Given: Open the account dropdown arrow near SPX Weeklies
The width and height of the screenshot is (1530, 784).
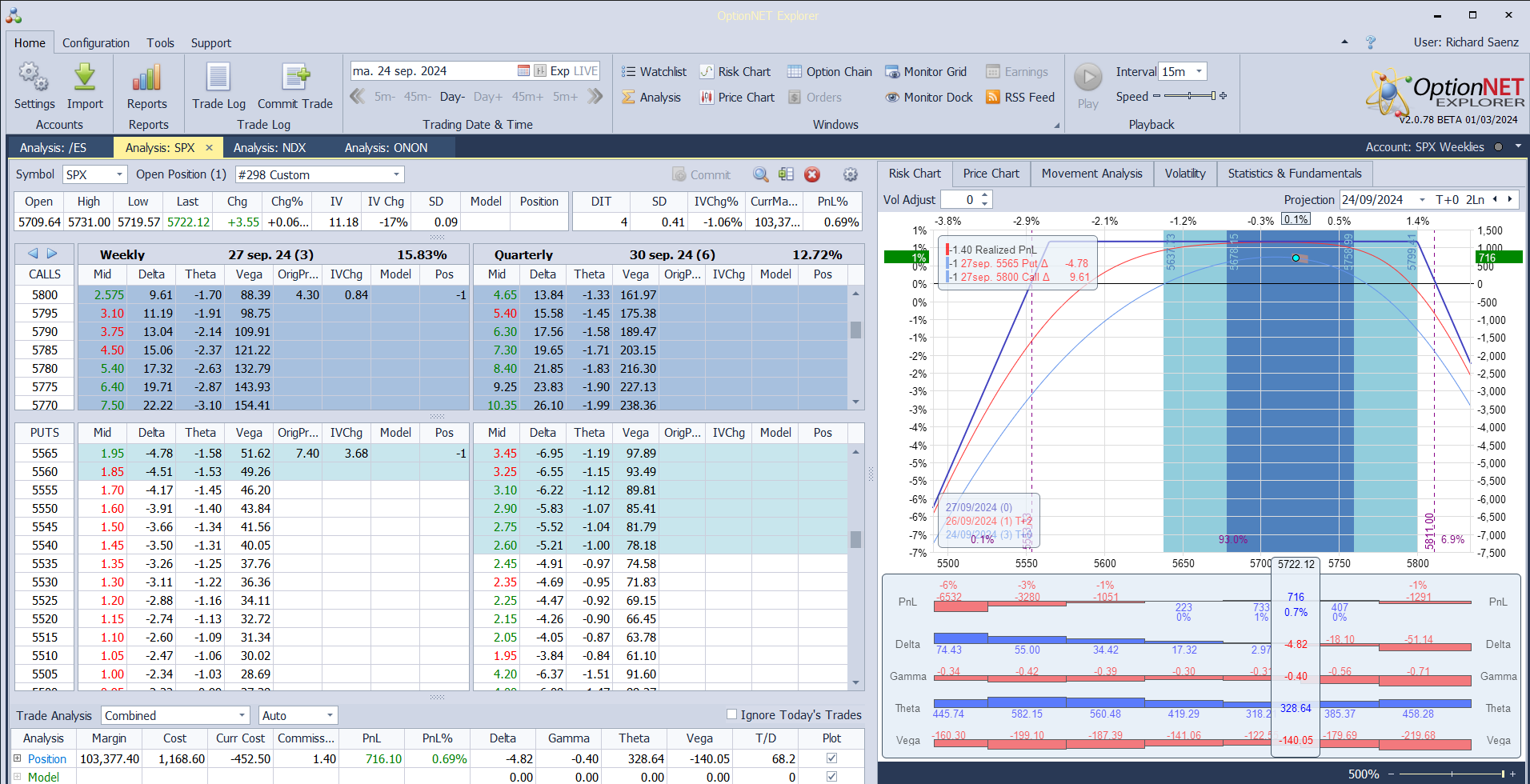Looking at the screenshot, I should click(x=1517, y=147).
